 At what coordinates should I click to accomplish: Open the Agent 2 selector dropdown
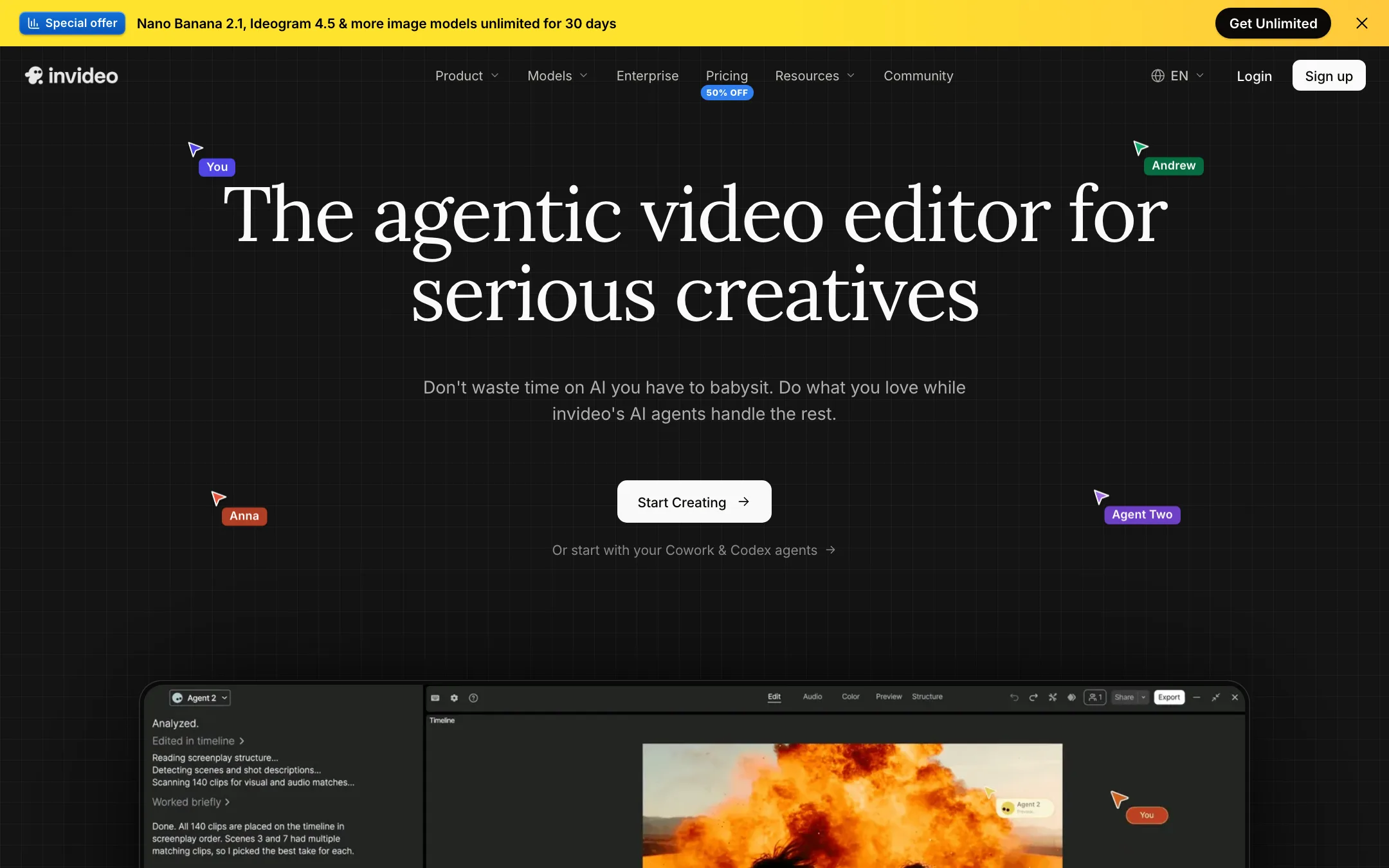click(x=200, y=698)
